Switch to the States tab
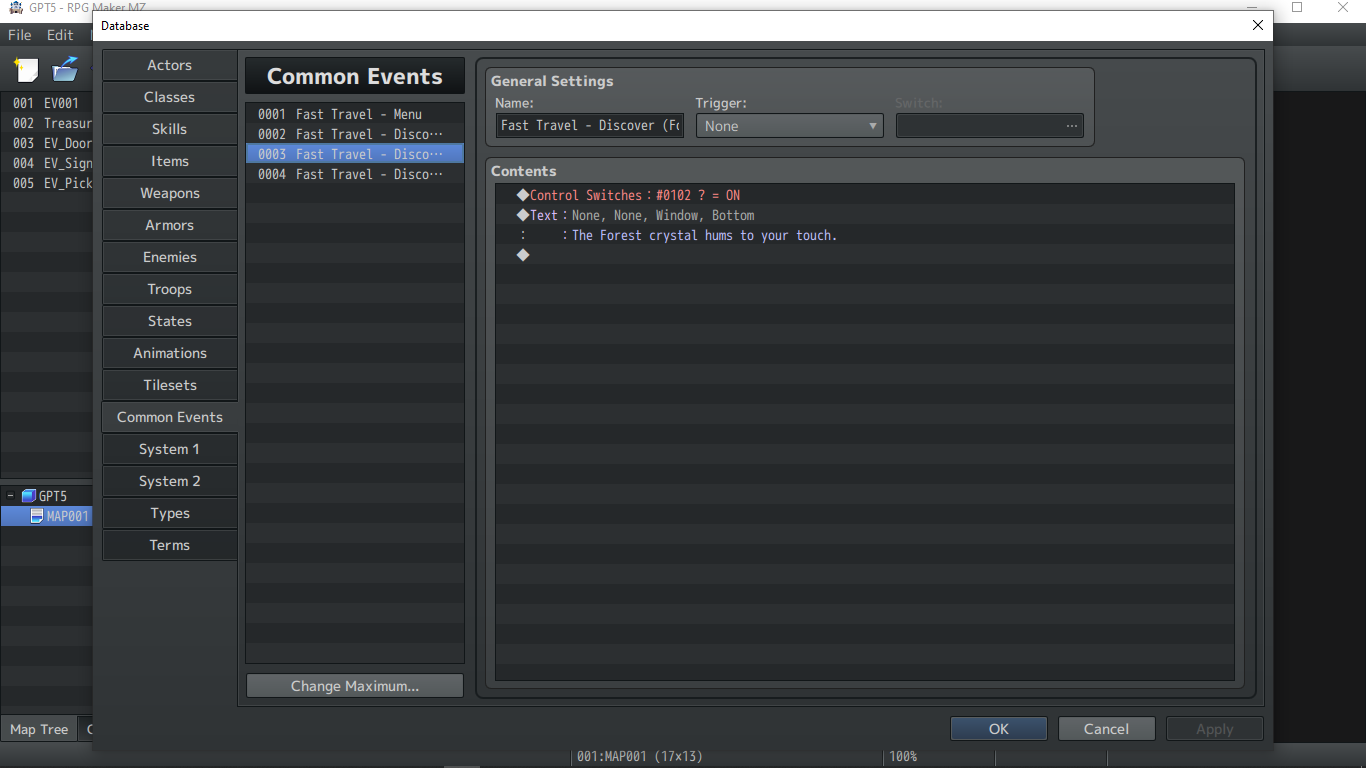The image size is (1366, 768). (x=170, y=321)
